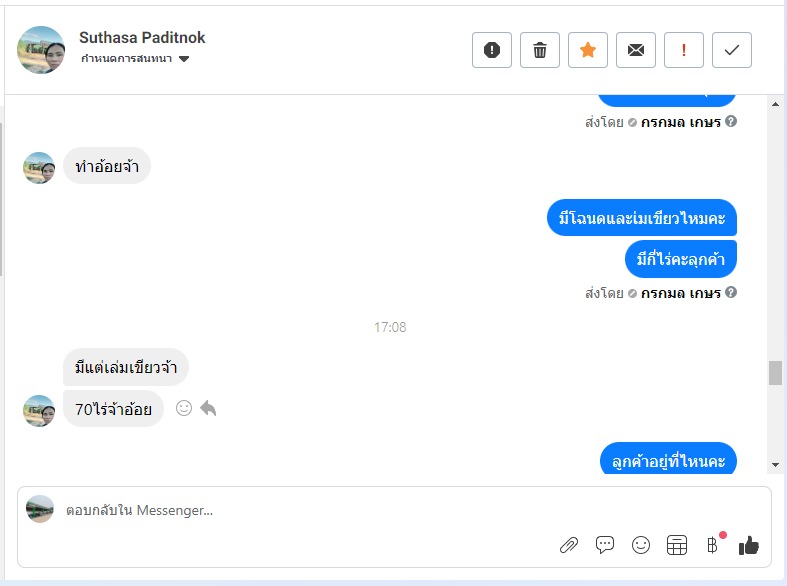Reply to the 70ไร่จ้าอ้อย message with arrow
This screenshot has width=787, height=586.
pyautogui.click(x=208, y=408)
